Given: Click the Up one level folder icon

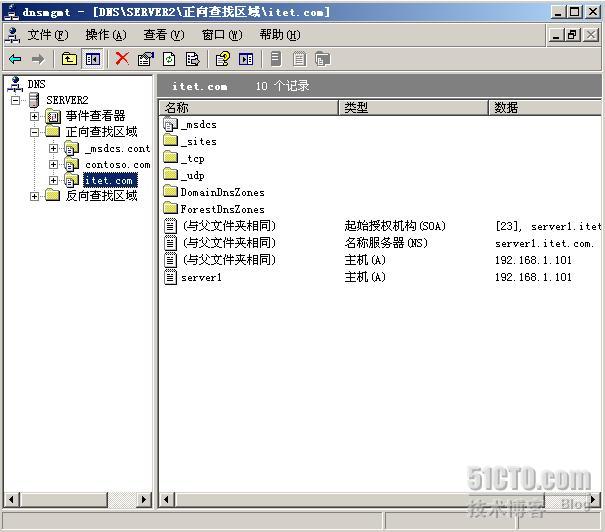Looking at the screenshot, I should coord(69,59).
